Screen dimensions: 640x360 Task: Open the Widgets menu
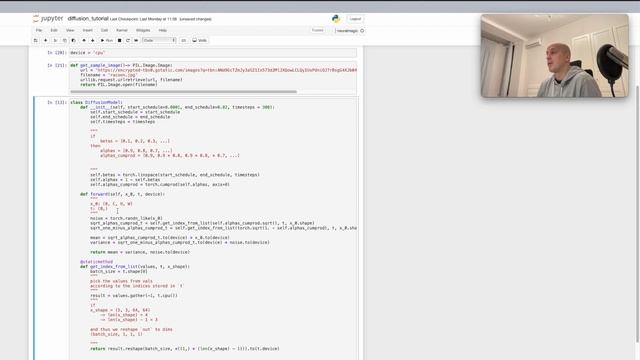[x=143, y=30]
